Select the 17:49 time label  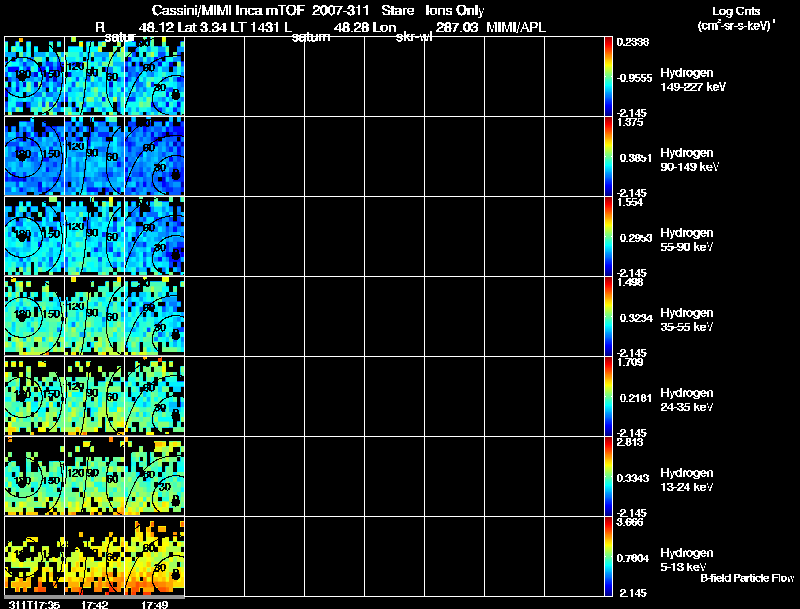coord(154,604)
